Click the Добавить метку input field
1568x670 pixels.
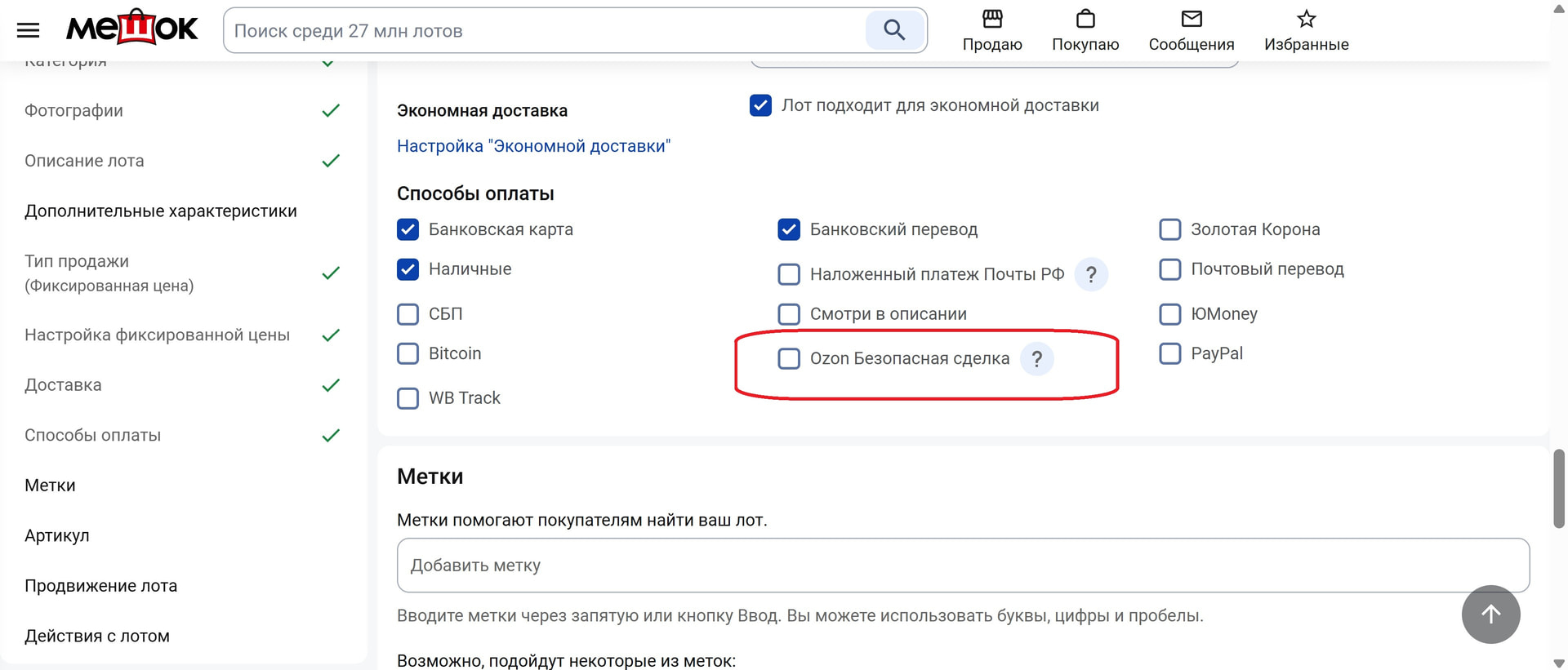point(962,566)
